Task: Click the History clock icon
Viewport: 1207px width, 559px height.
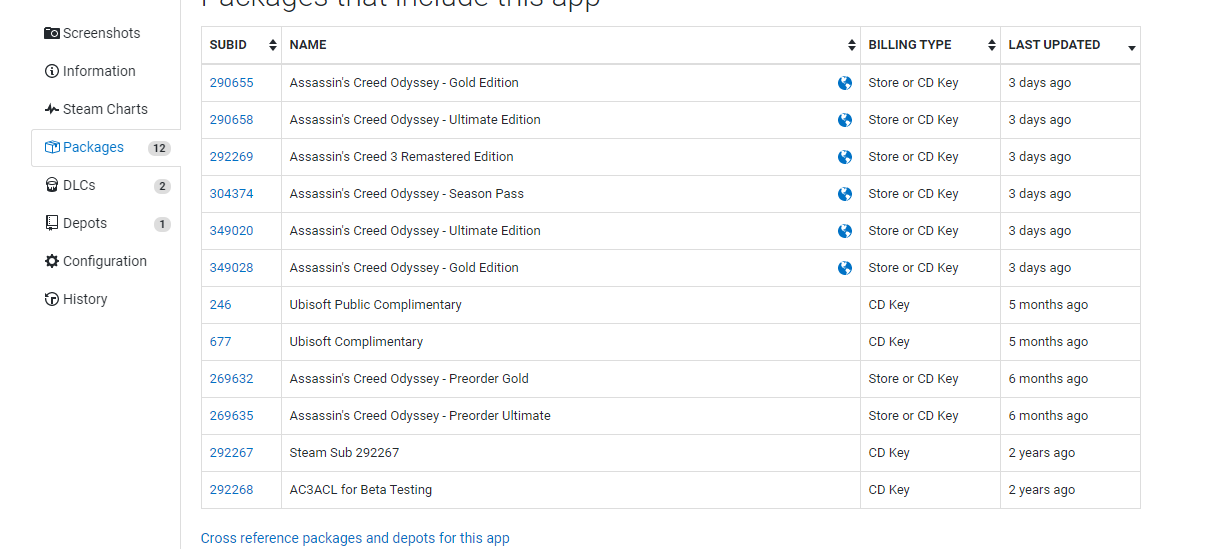Action: tap(52, 299)
